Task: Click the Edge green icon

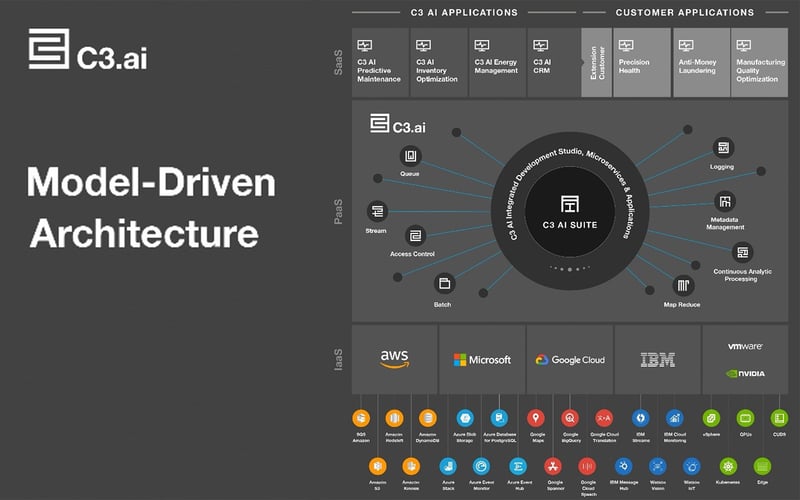Action: click(x=762, y=466)
